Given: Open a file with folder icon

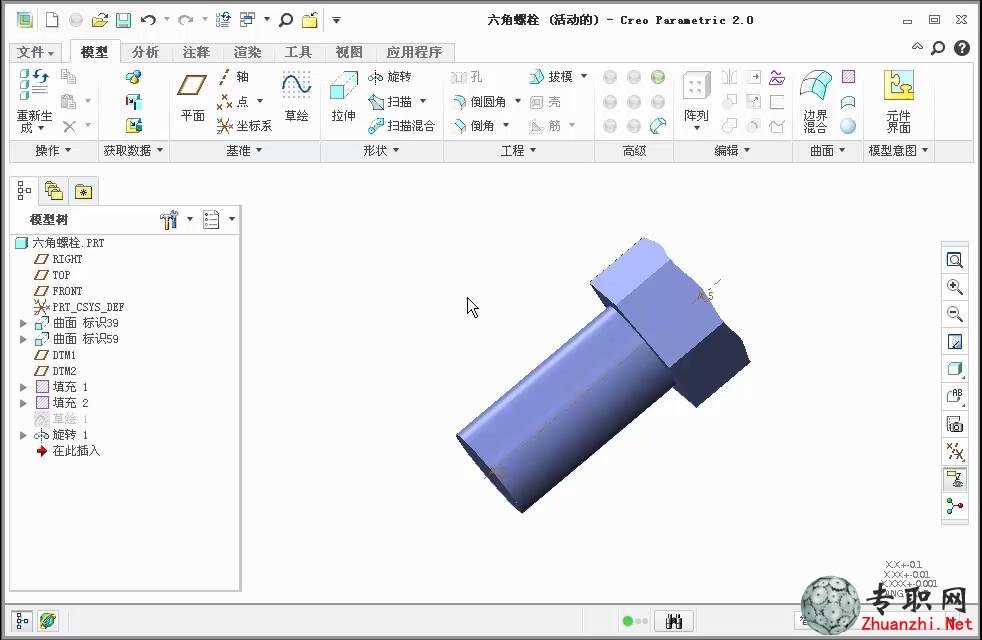Looking at the screenshot, I should point(99,20).
